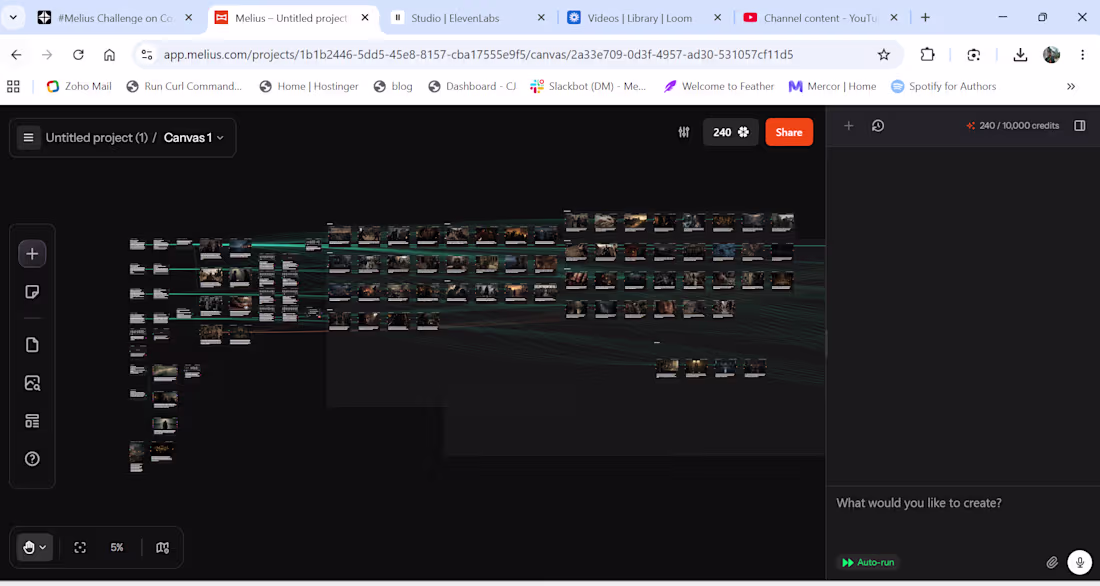Collapse the side panel icon

[1080, 126]
